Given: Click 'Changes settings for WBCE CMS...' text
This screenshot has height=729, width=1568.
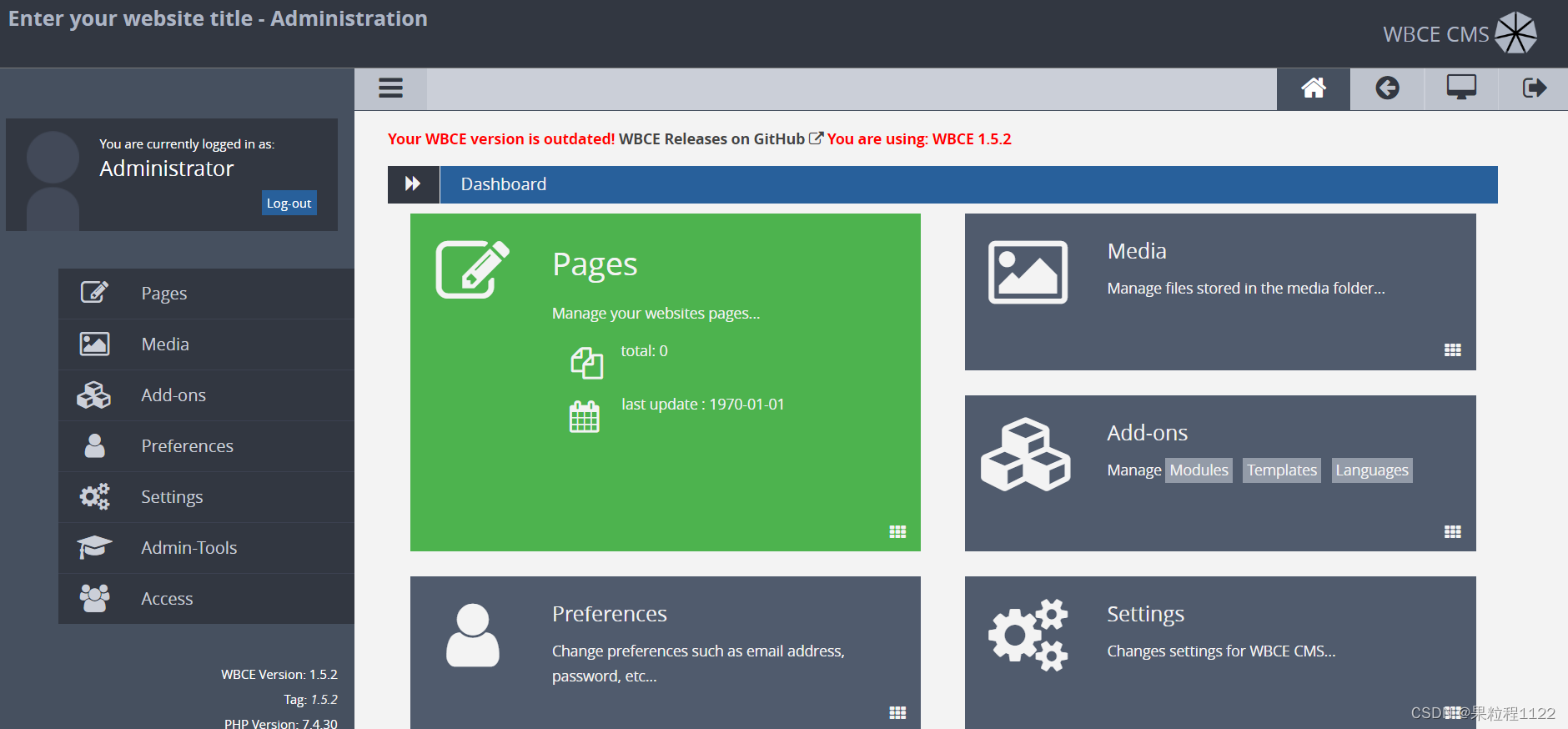Looking at the screenshot, I should [x=1222, y=651].
